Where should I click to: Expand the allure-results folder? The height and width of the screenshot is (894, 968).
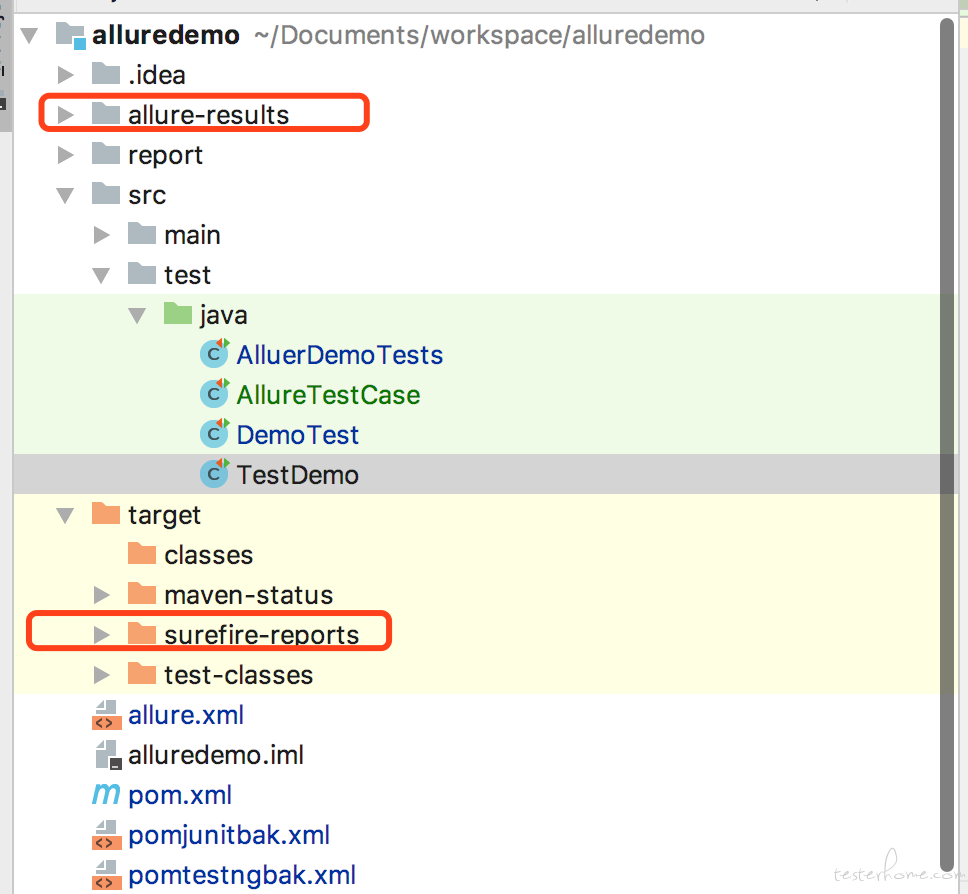(x=65, y=114)
